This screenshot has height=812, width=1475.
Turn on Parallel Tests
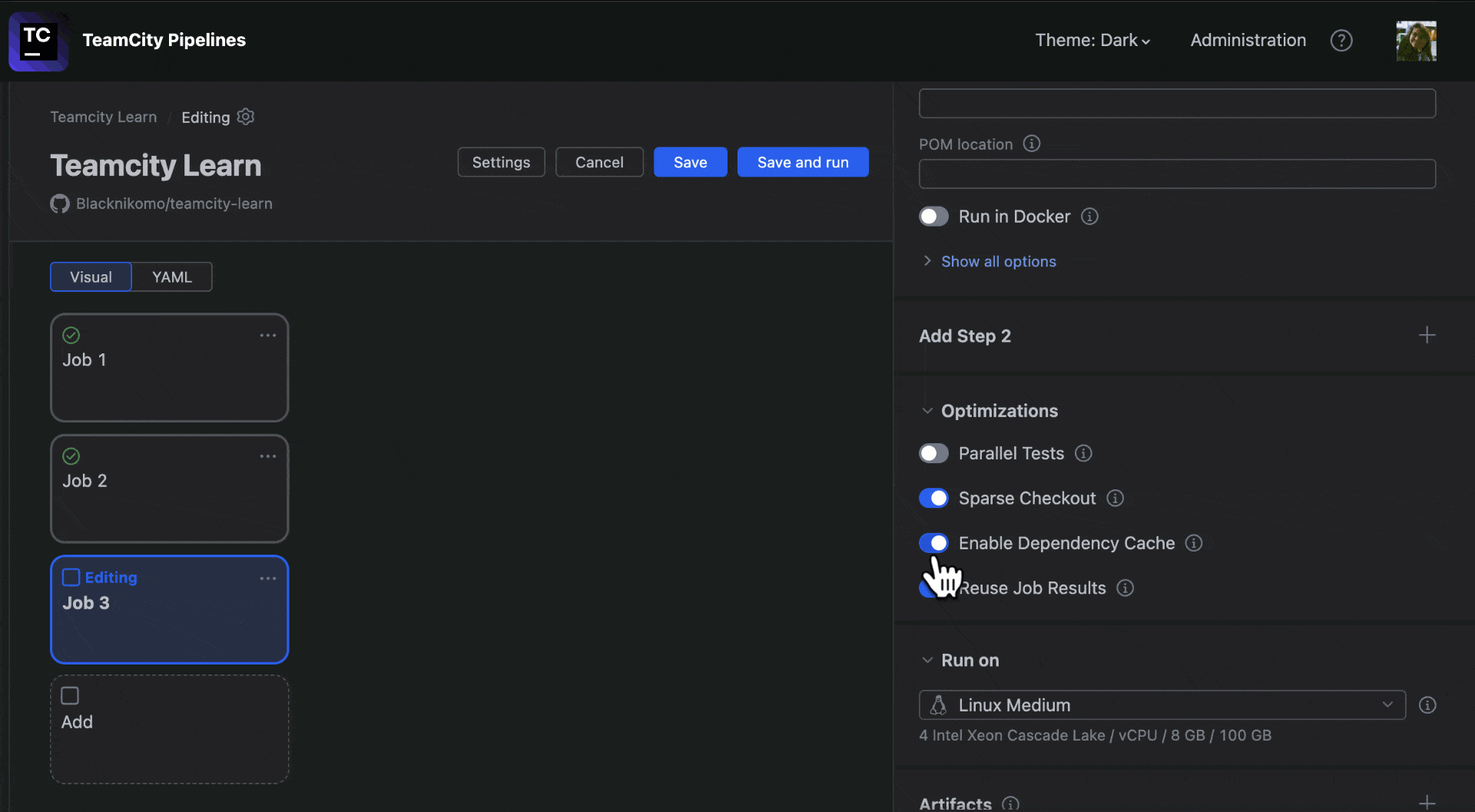point(933,453)
